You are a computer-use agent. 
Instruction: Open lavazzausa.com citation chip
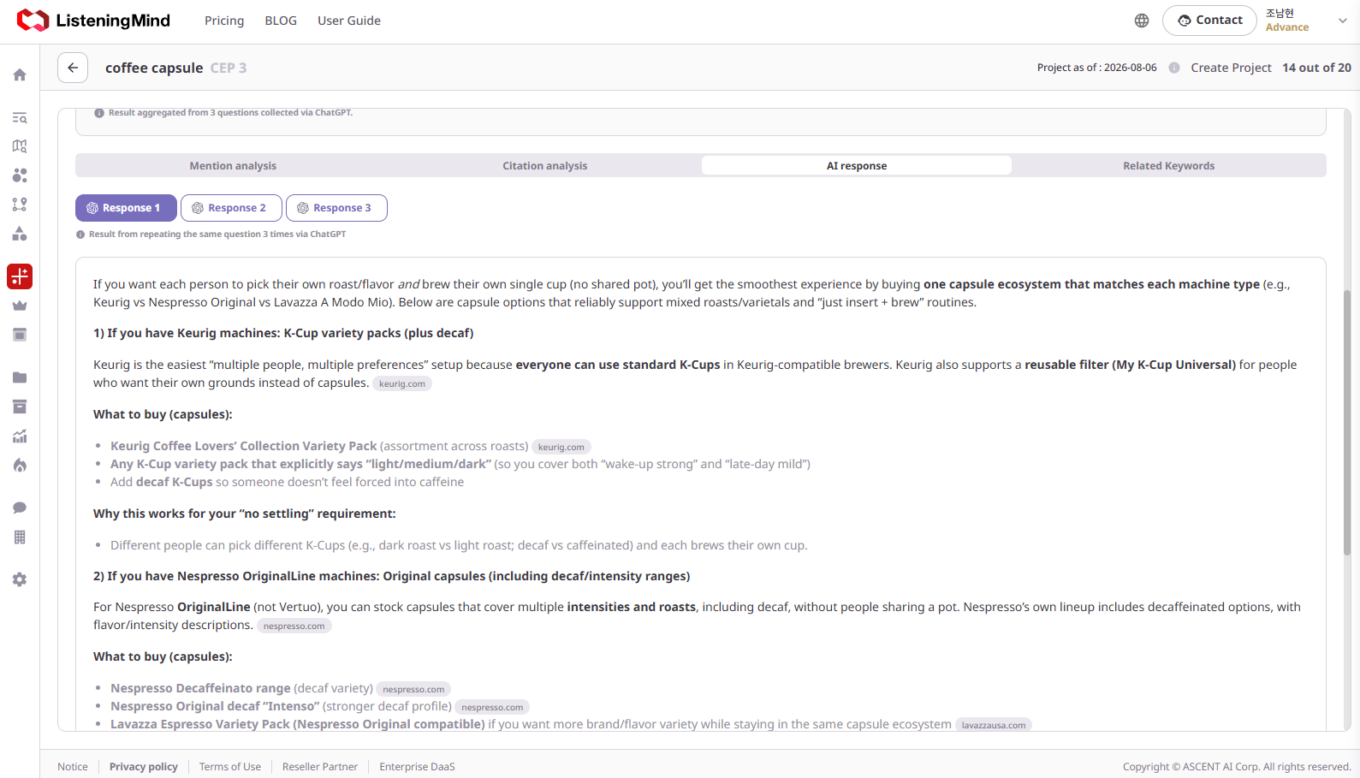(x=993, y=725)
